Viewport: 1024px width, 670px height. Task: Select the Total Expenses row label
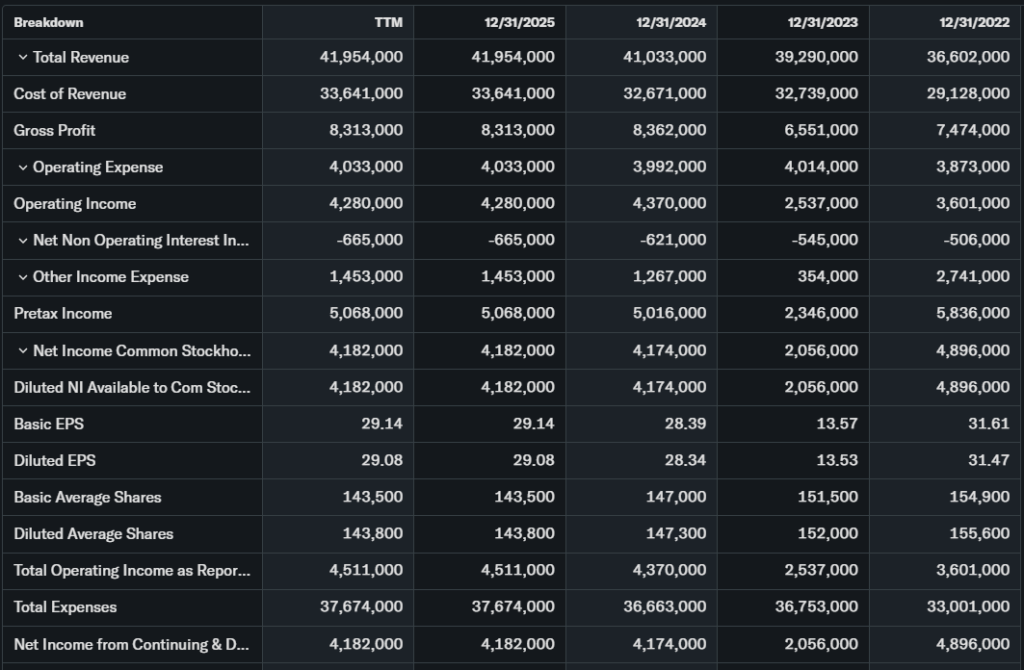tap(65, 607)
